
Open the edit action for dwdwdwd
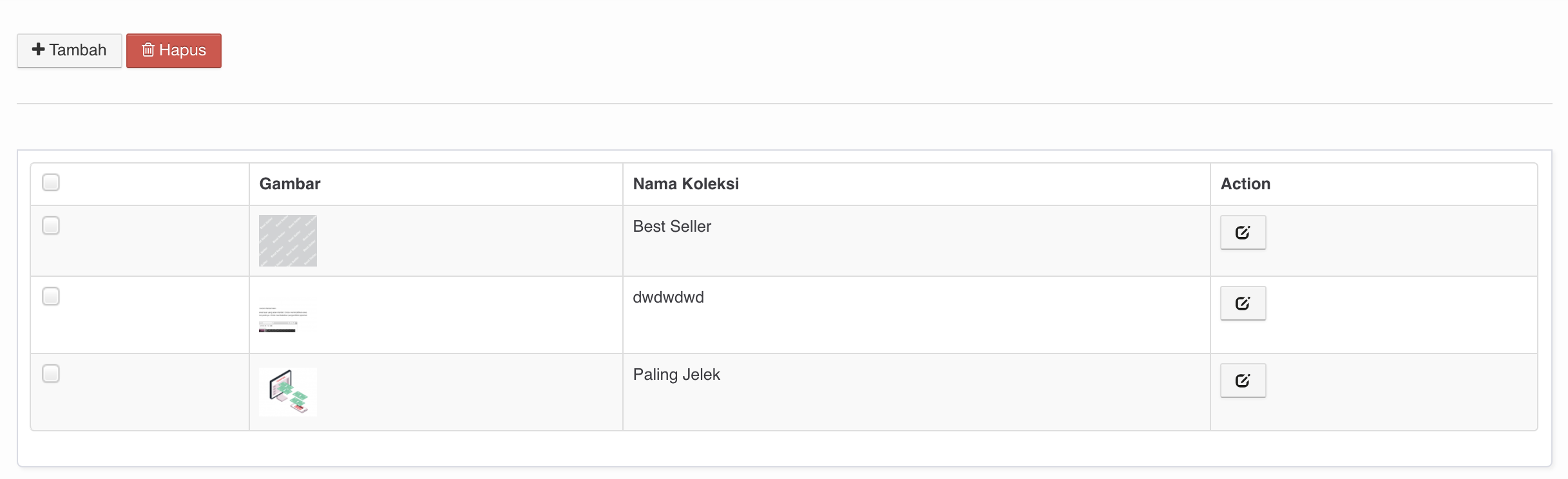tap(1243, 303)
